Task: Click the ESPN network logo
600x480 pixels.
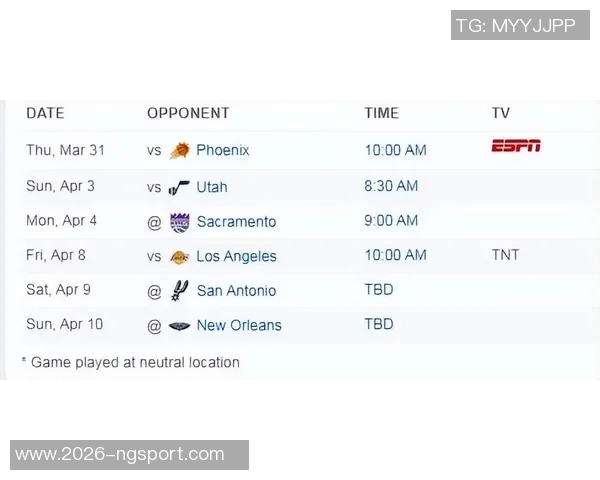Action: pyautogui.click(x=516, y=146)
